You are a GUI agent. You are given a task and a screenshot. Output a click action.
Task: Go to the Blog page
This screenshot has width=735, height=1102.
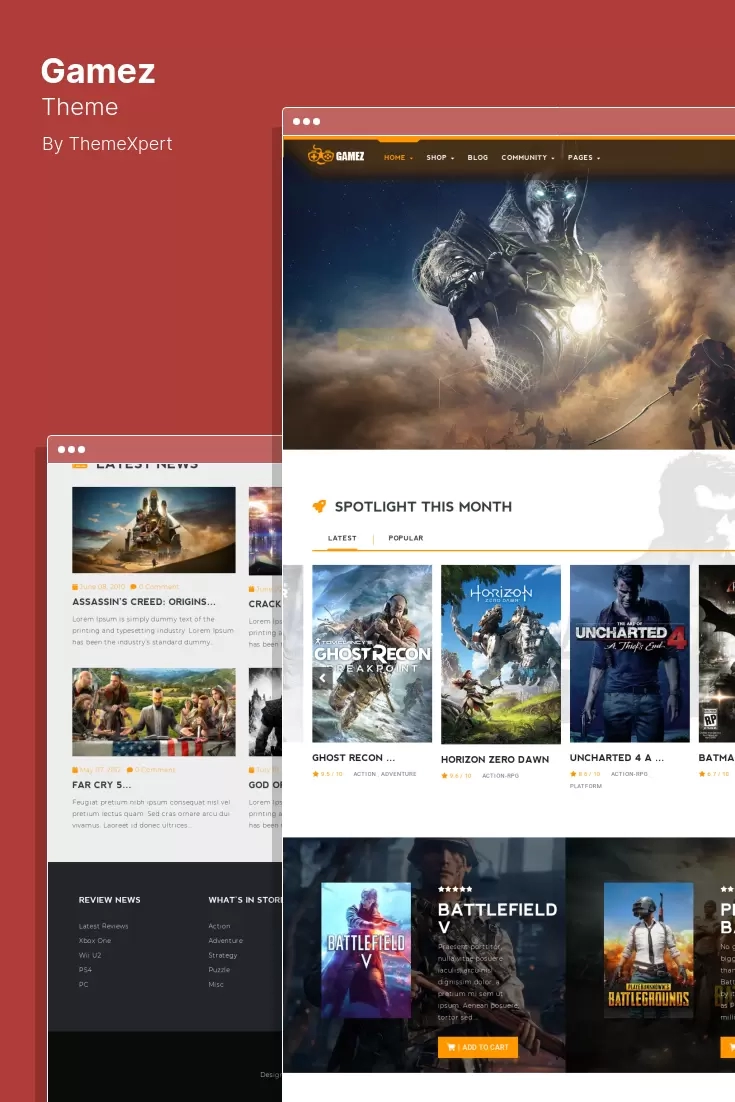(x=477, y=157)
